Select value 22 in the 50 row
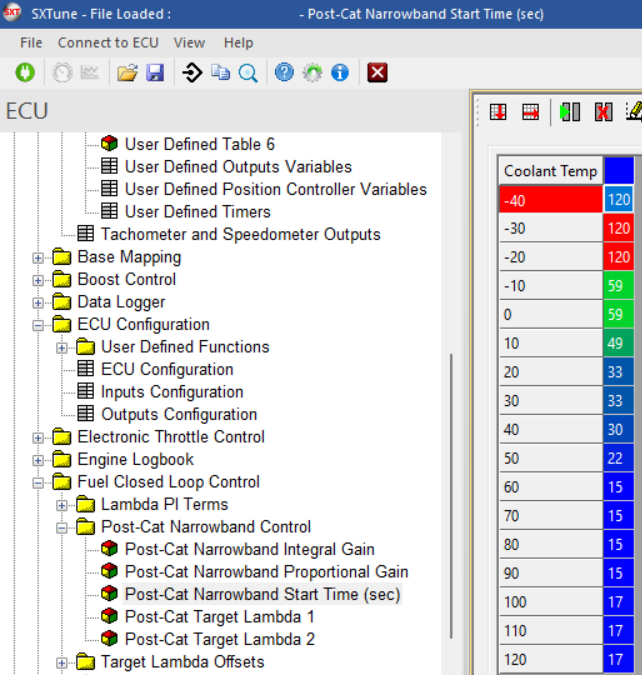642x675 pixels. 619,458
